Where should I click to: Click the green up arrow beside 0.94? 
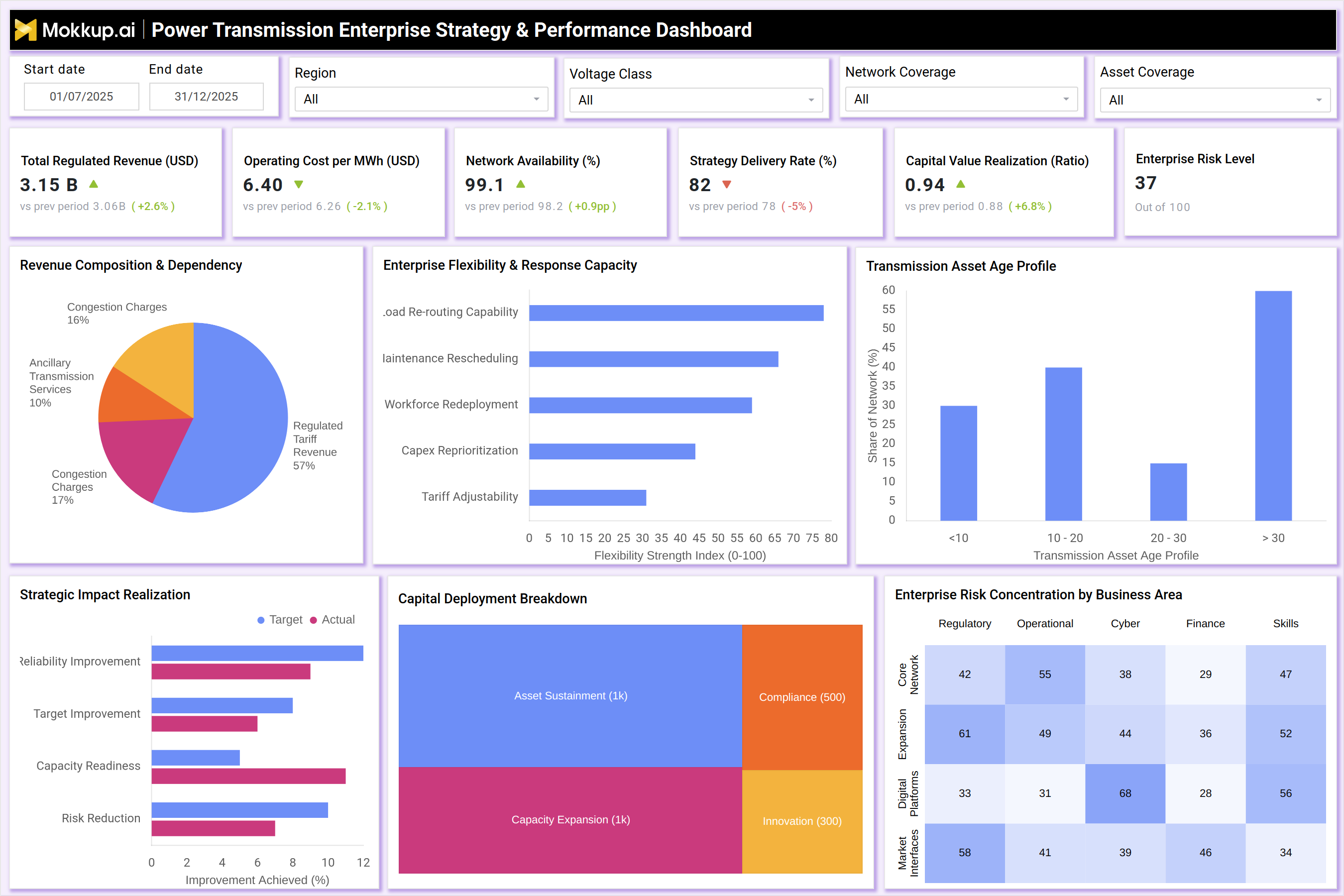point(961,184)
